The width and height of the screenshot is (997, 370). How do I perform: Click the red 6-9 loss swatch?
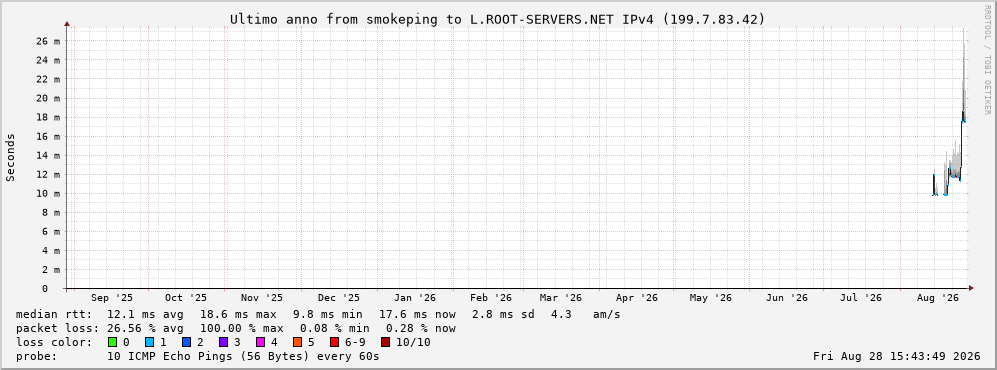point(334,342)
